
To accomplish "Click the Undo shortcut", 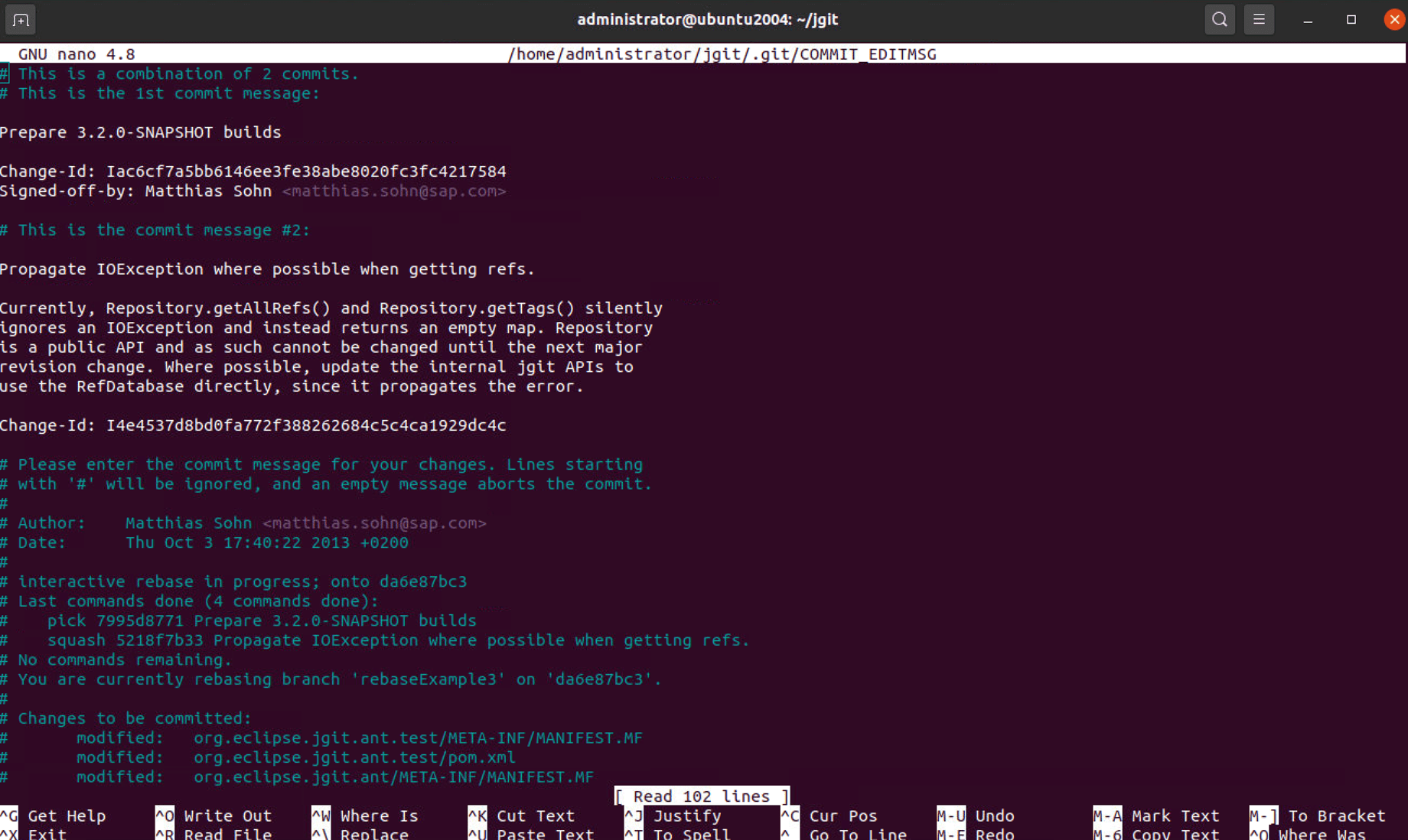I will 995,816.
